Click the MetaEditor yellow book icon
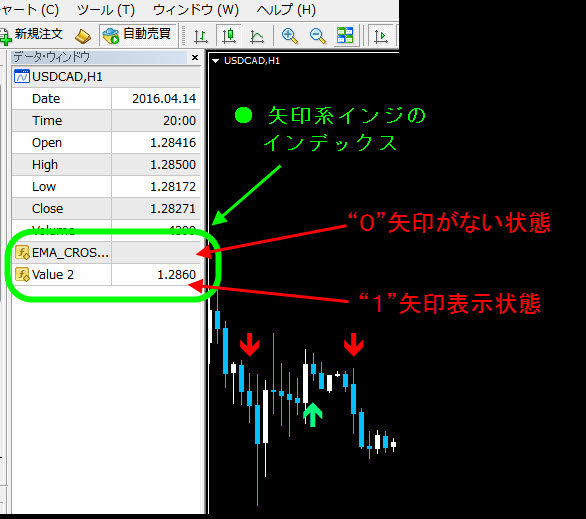 tap(83, 36)
